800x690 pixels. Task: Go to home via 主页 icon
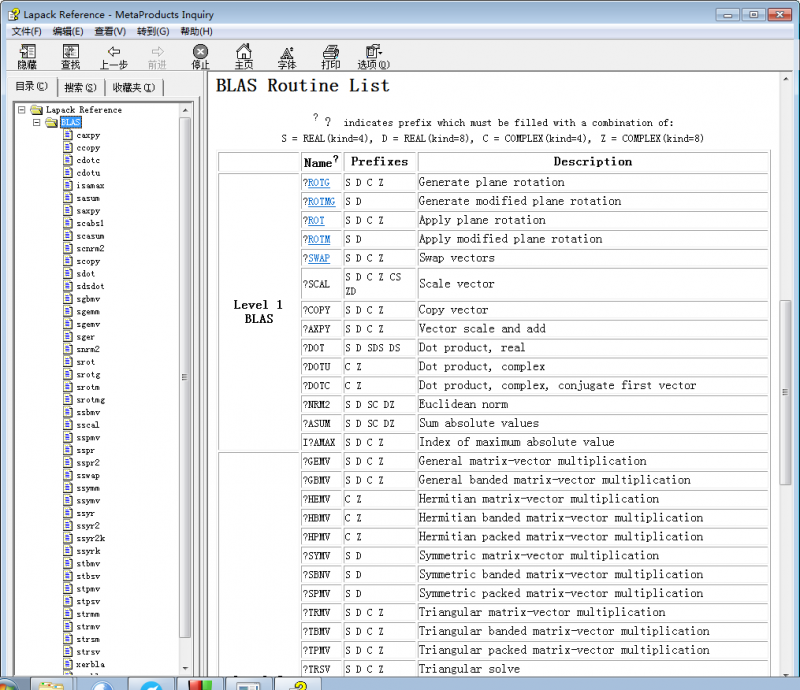(x=243, y=56)
